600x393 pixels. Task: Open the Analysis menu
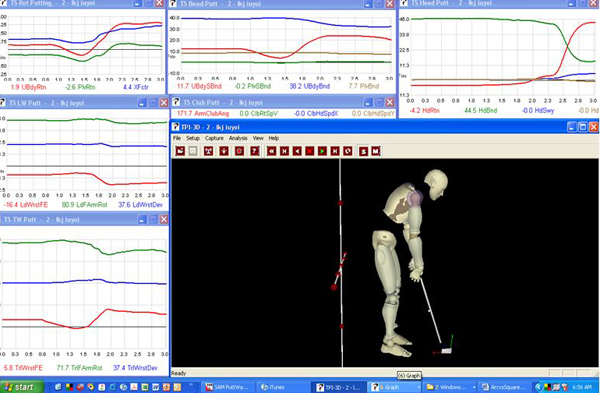tap(238, 138)
